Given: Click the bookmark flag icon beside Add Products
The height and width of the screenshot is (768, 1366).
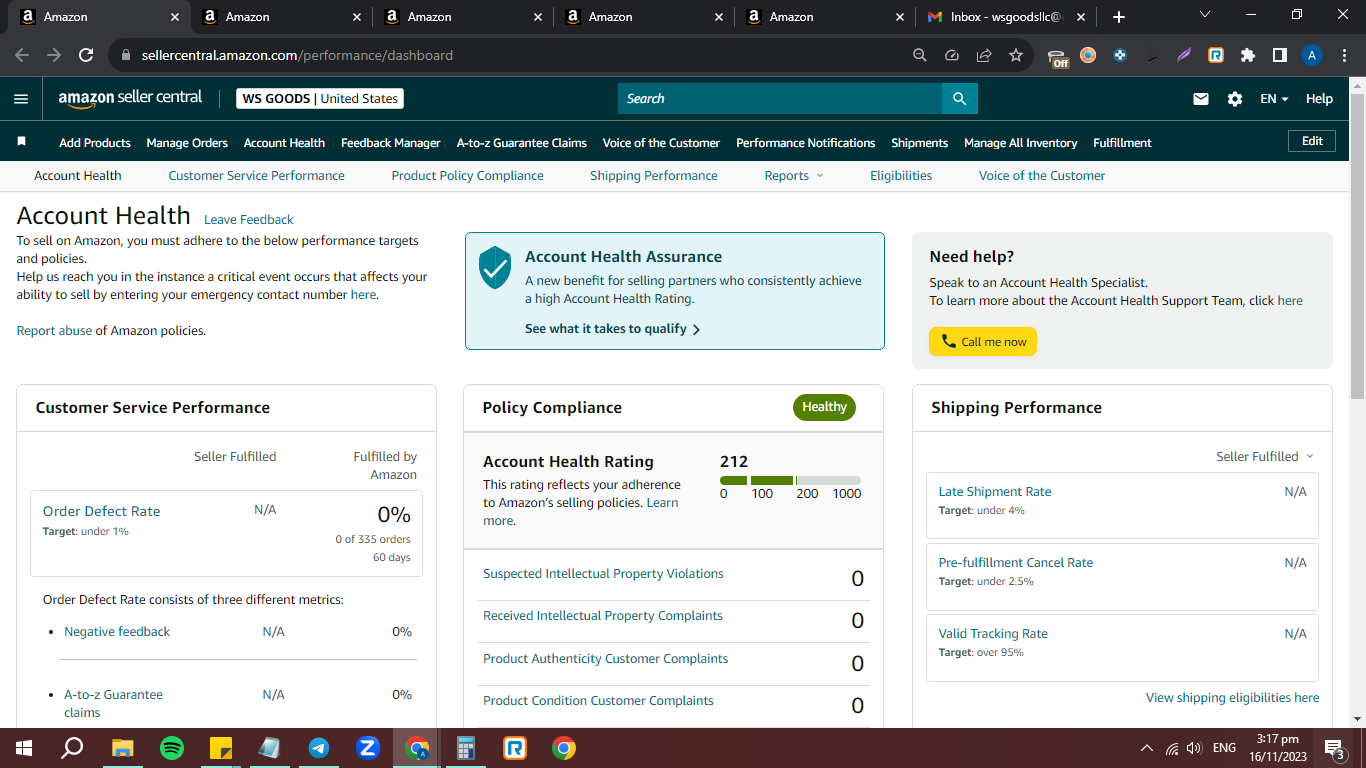Looking at the screenshot, I should [22, 142].
